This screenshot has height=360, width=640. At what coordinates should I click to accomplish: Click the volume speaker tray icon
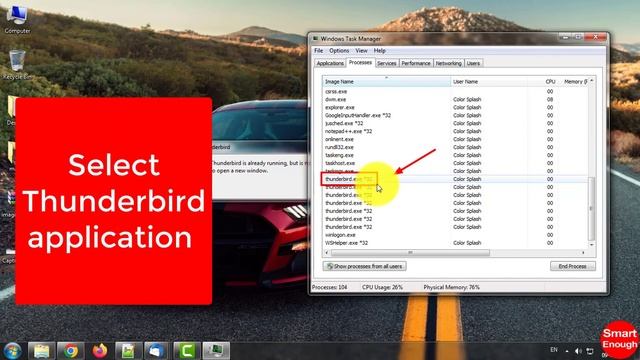tap(578, 351)
